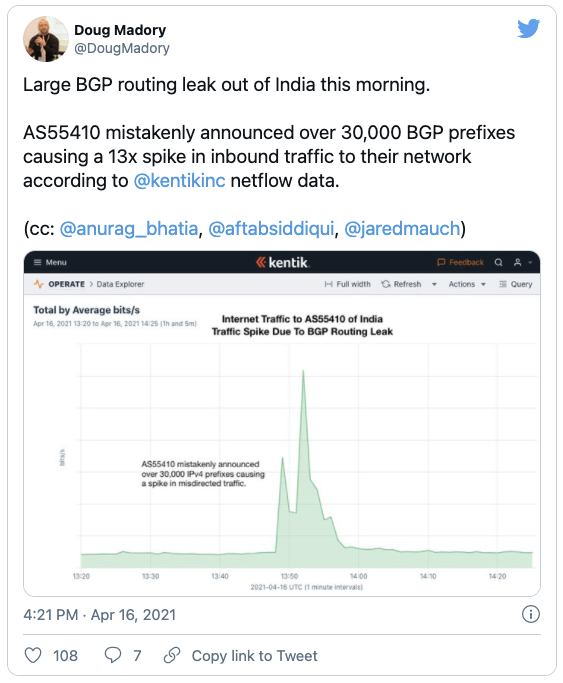Image resolution: width=563 pixels, height=683 pixels.
Task: Toggle Full width view
Action: tap(347, 284)
